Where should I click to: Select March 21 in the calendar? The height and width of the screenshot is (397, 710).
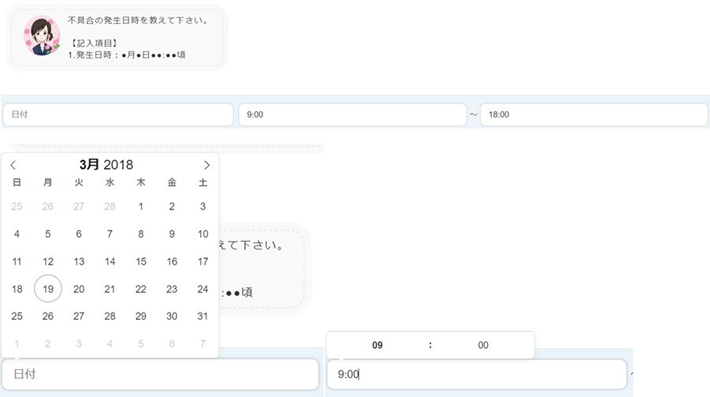pyautogui.click(x=110, y=289)
